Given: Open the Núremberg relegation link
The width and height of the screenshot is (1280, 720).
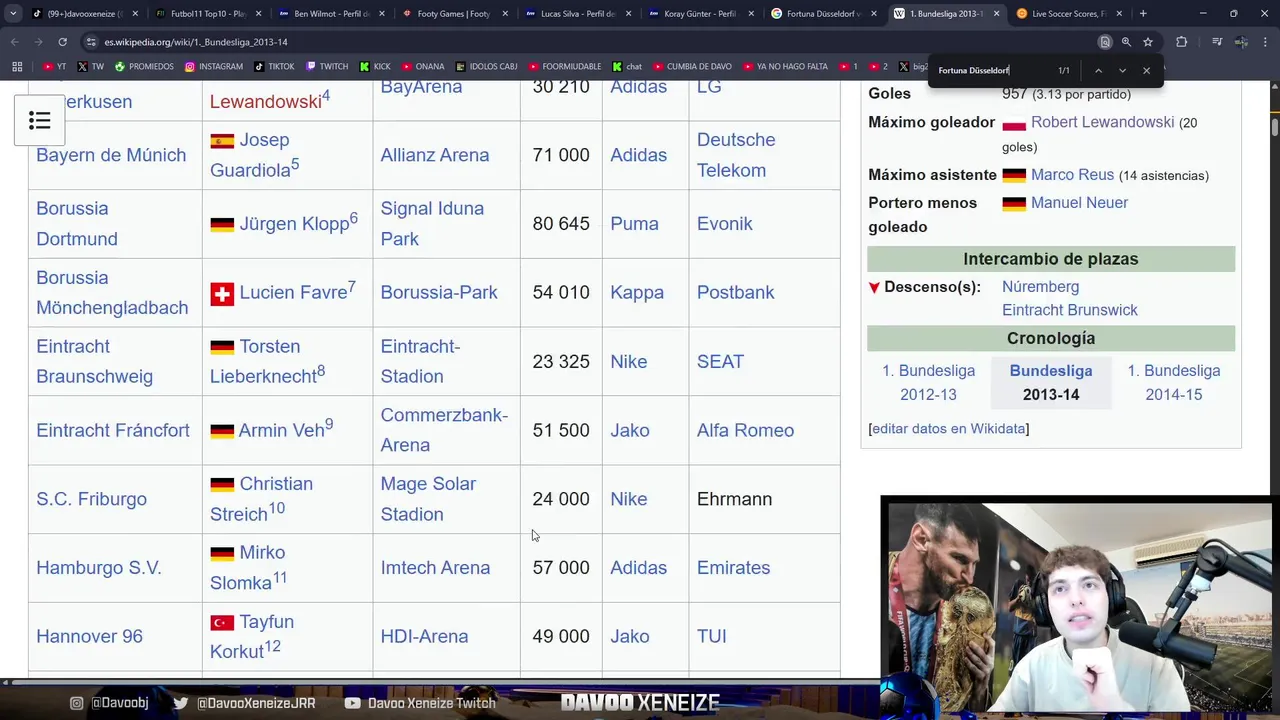Looking at the screenshot, I should 1040,287.
